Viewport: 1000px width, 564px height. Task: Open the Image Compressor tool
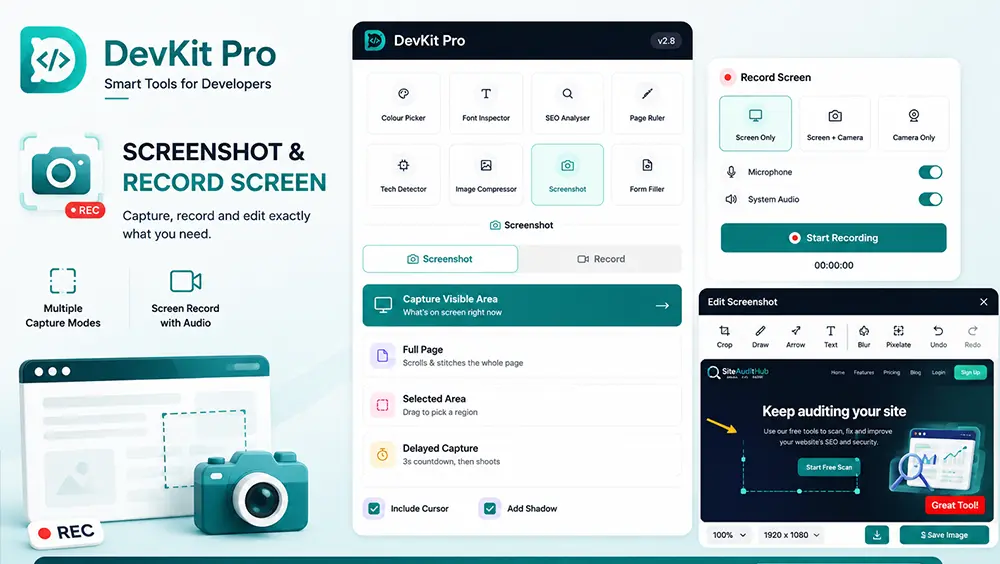coord(486,175)
